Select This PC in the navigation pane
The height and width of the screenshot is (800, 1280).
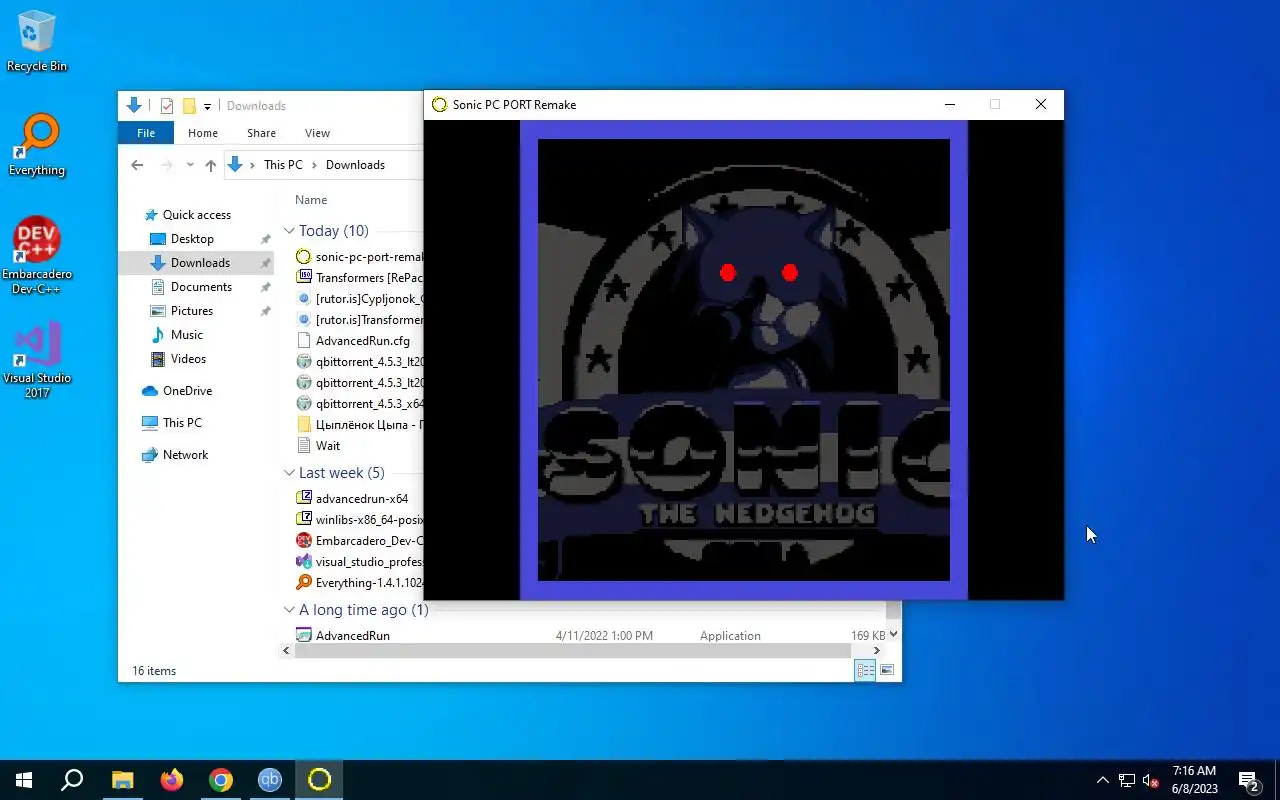182,423
